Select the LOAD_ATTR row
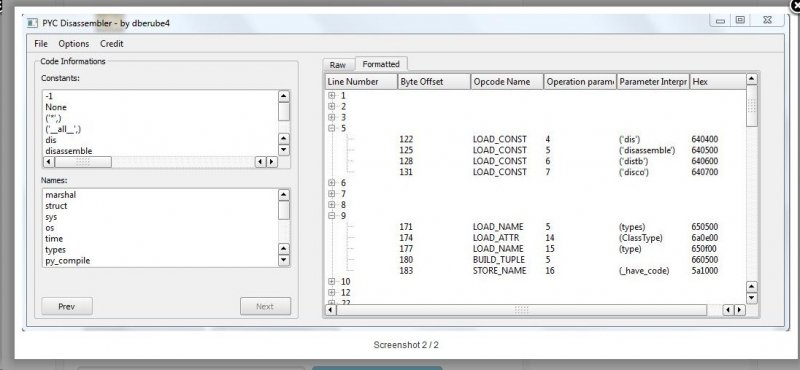The height and width of the screenshot is (370, 800). tap(536, 238)
